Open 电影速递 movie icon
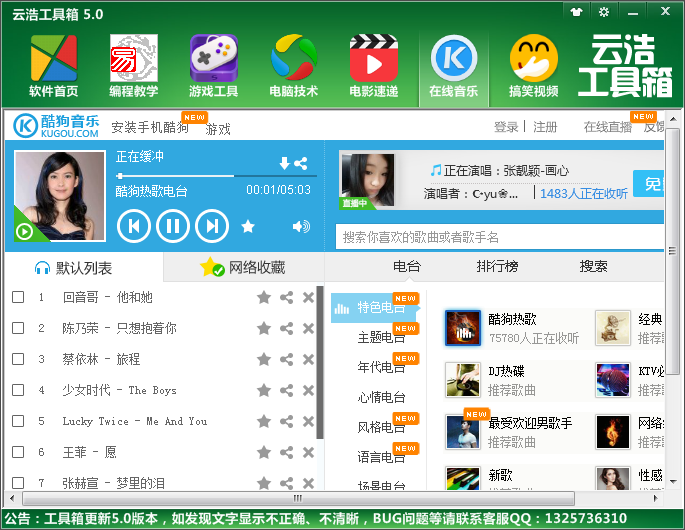Screen dimensions: 685x530 pos(374,66)
